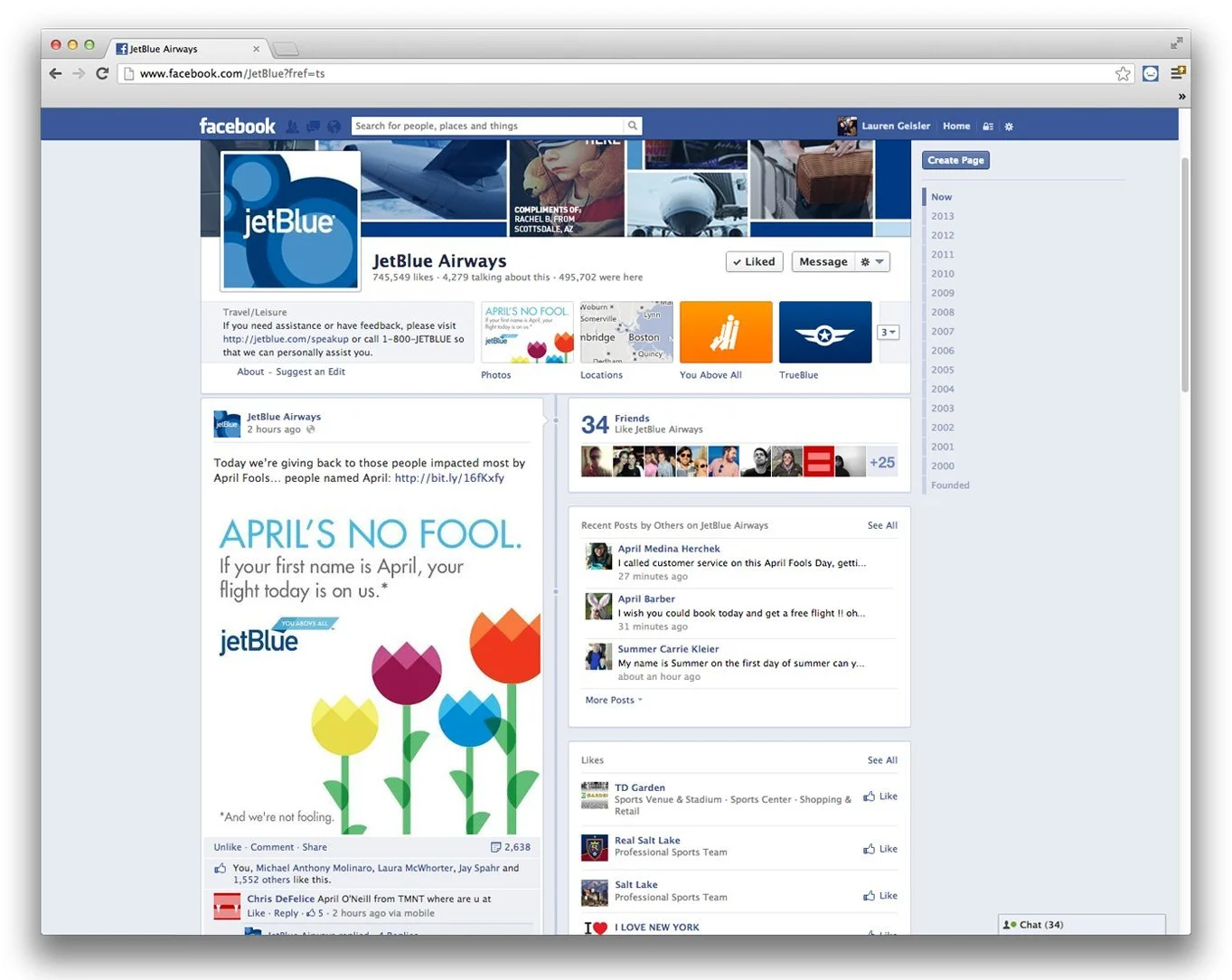Screen dimensions: 1232x980
Task: Click JetBlue avatar on the post
Action: click(x=227, y=424)
